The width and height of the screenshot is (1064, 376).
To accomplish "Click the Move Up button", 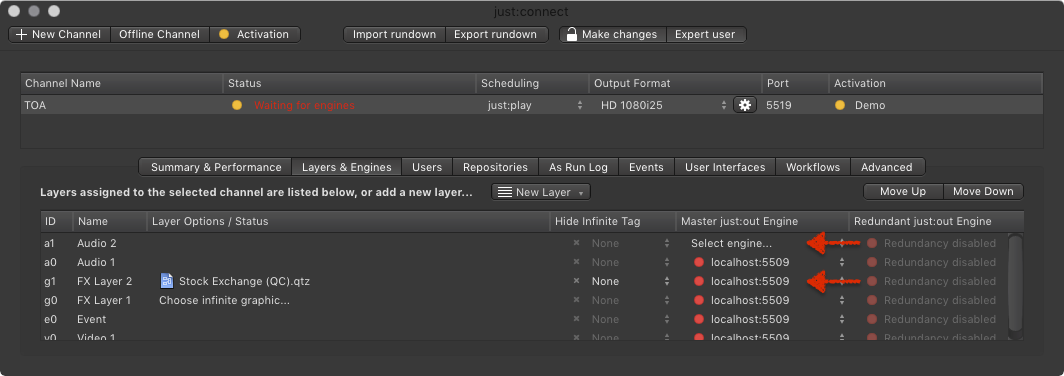I will tap(903, 192).
